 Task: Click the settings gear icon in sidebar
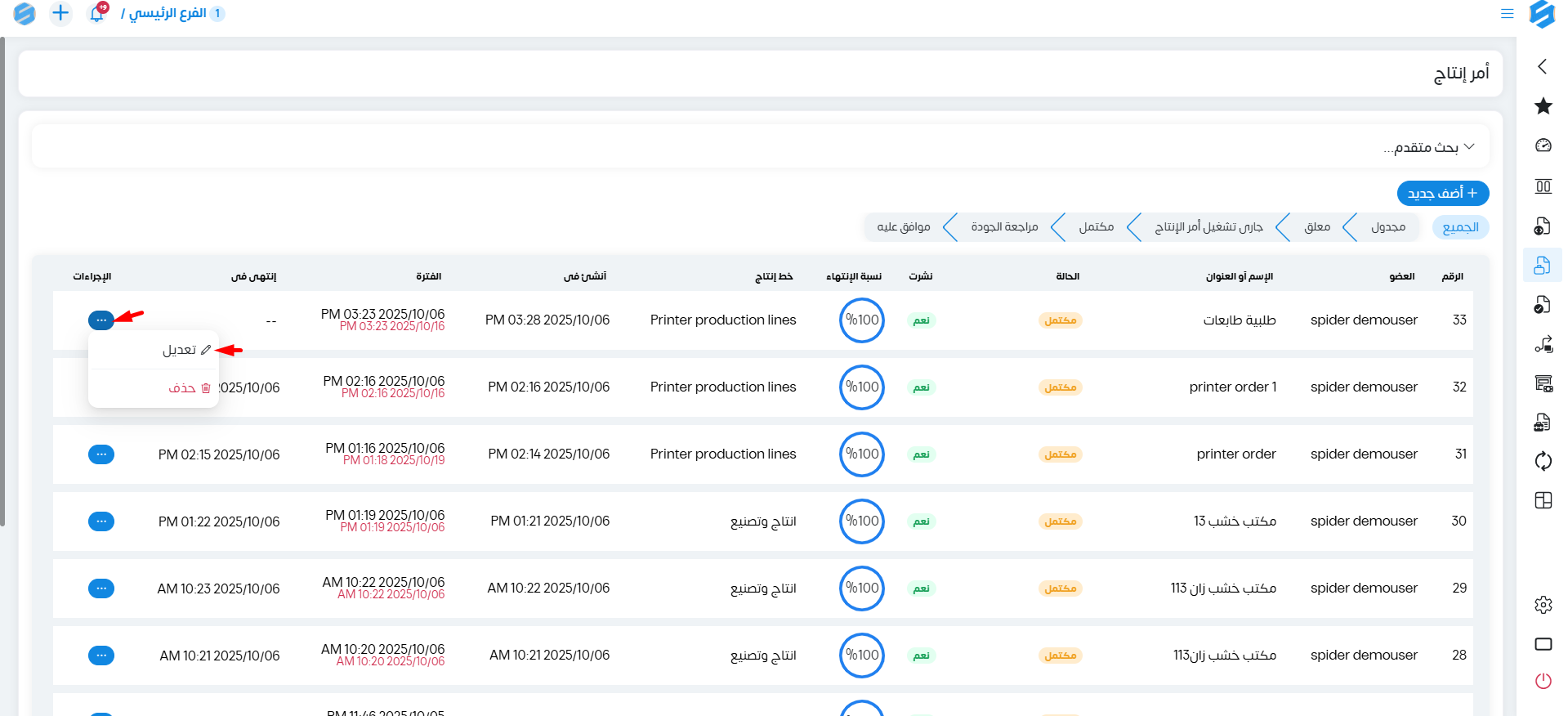point(1543,605)
